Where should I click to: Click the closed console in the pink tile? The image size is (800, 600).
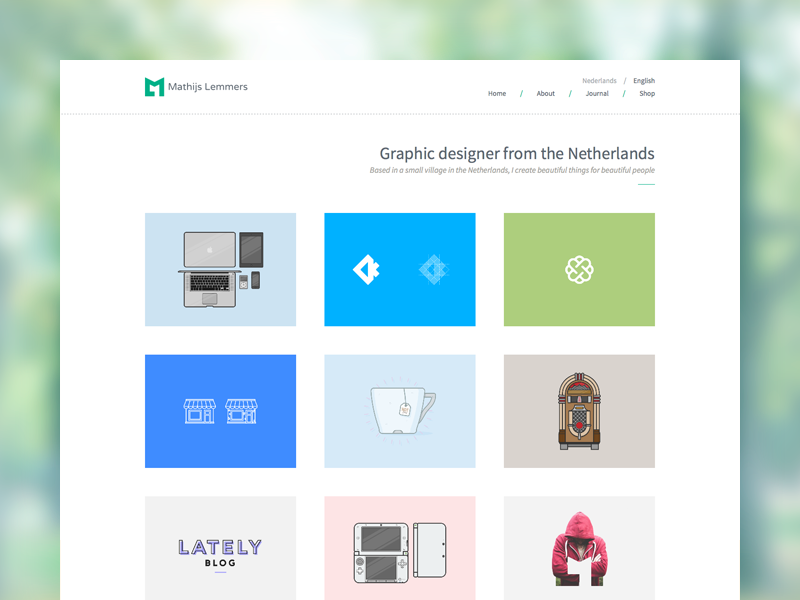tap(430, 550)
